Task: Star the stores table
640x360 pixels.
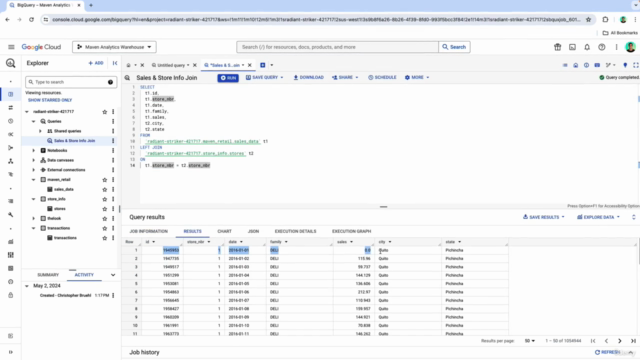Action: (x=104, y=209)
